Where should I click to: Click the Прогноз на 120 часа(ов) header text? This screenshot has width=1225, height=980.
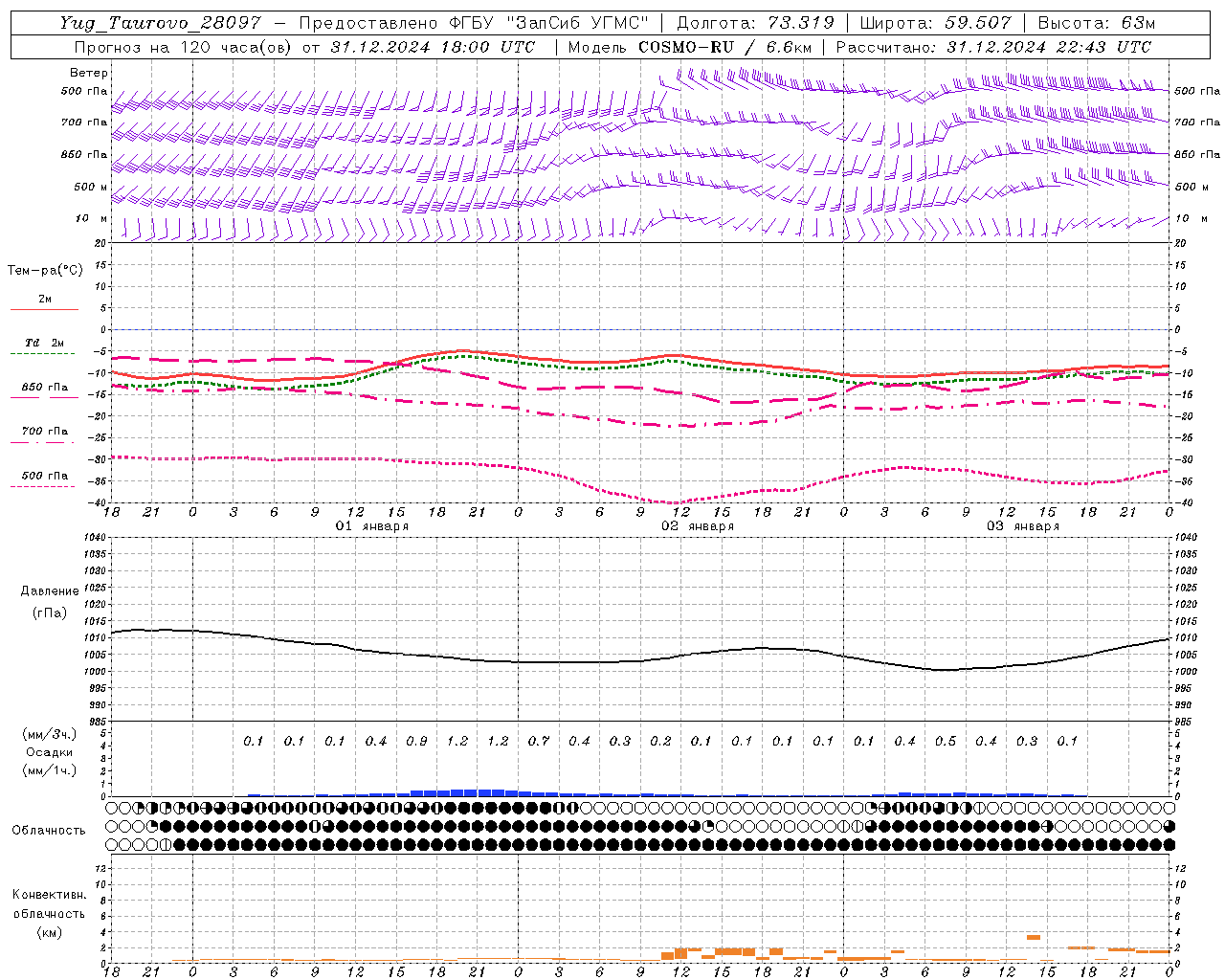[x=183, y=47]
